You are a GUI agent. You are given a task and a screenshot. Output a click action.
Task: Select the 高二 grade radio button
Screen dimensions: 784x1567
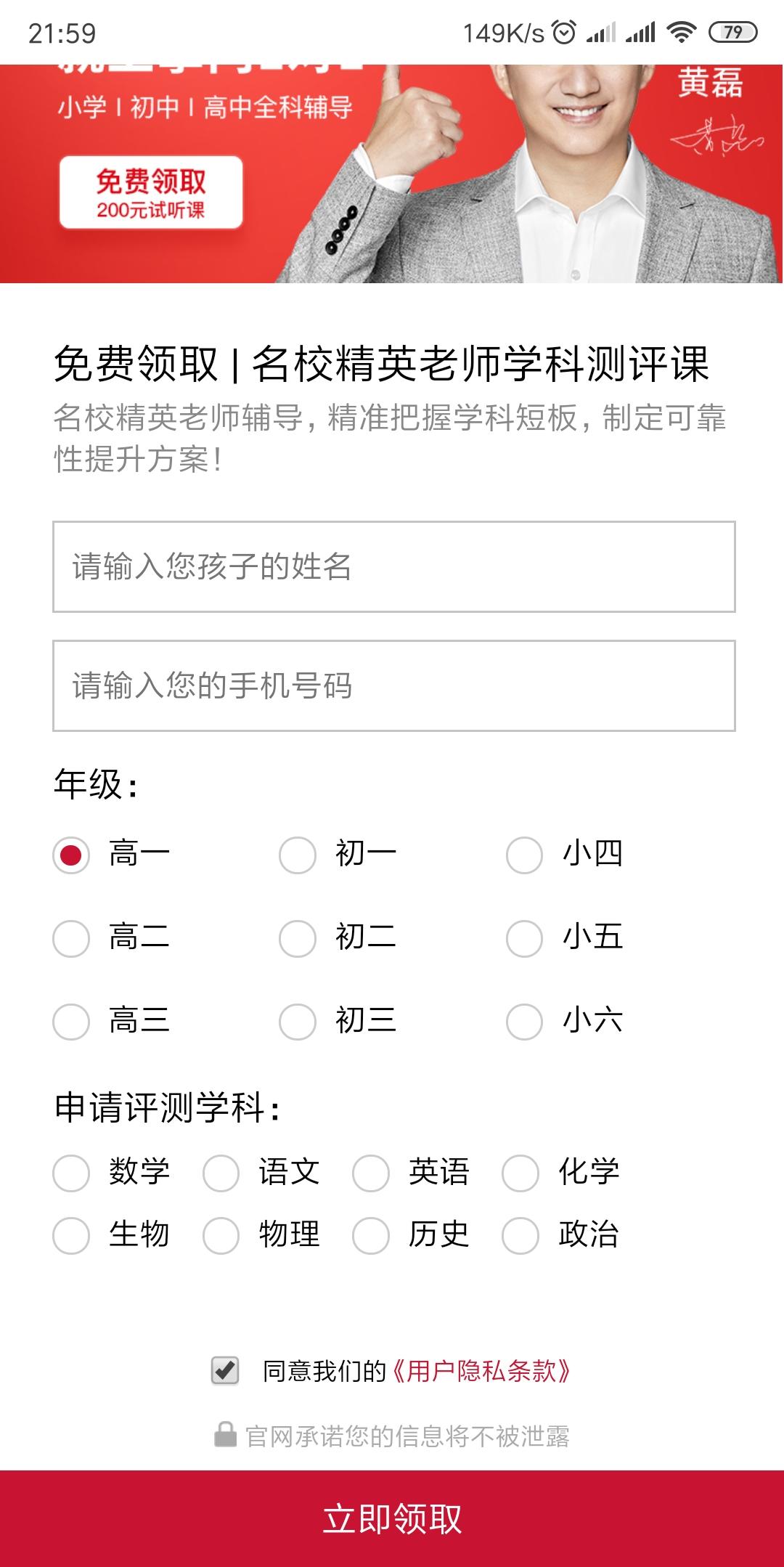pyautogui.click(x=71, y=938)
